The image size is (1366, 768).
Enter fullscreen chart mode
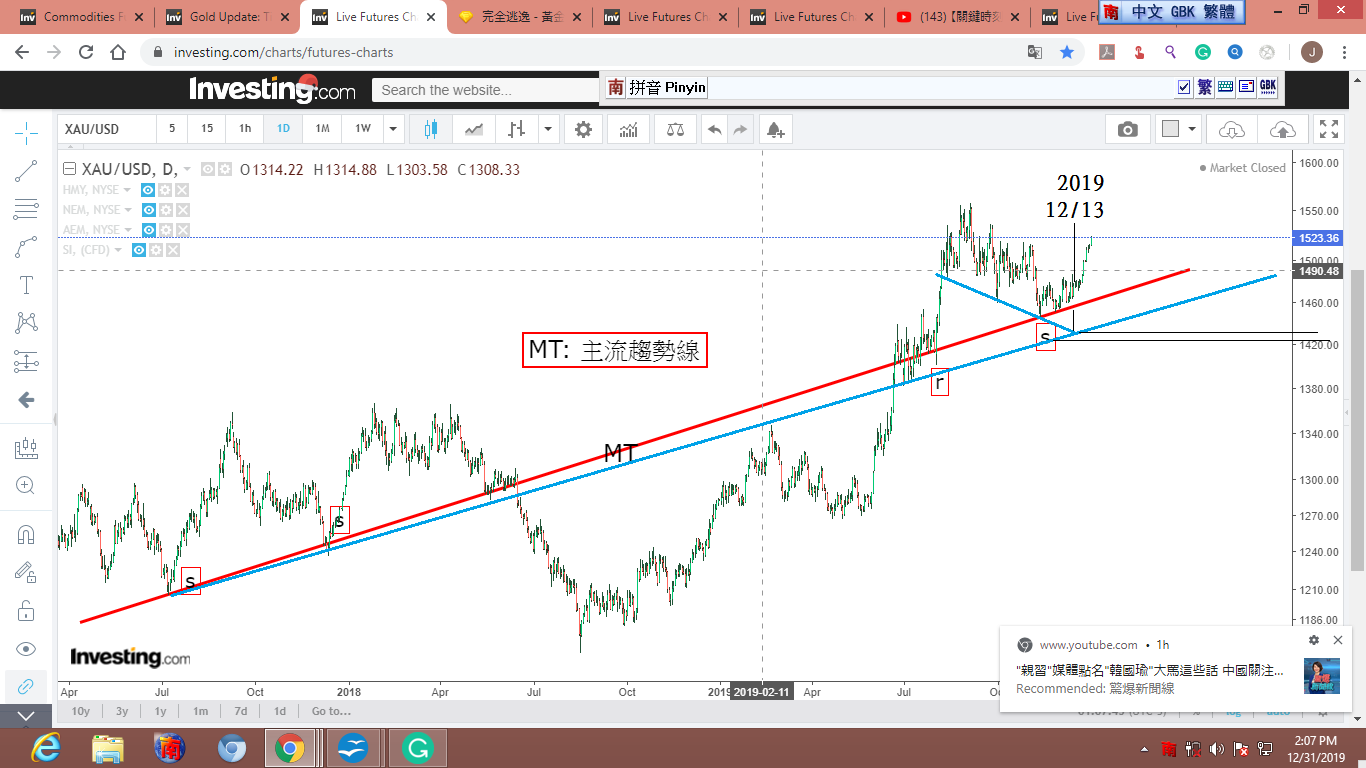[x=1328, y=129]
